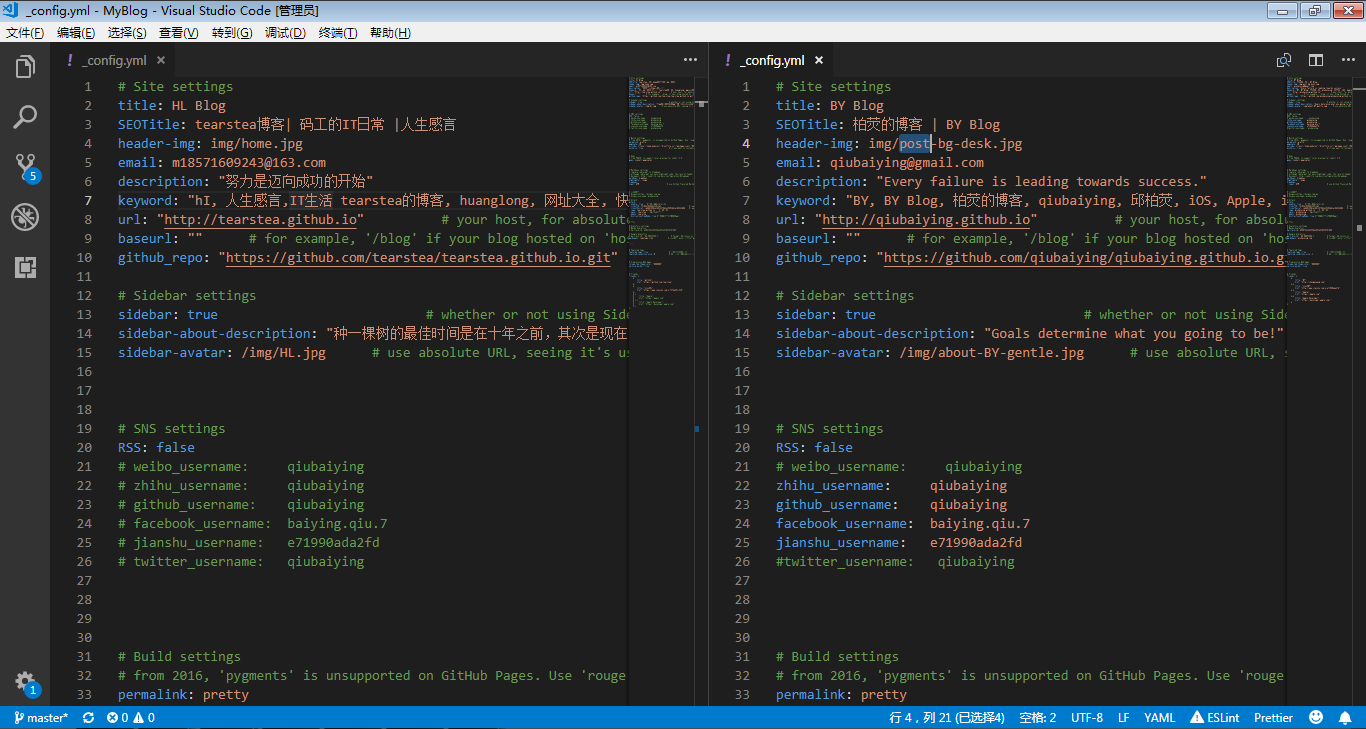Click 'sidebar-avatar: /img/HL.jpg' in left editor
This screenshot has height=729, width=1366.
coord(222,353)
